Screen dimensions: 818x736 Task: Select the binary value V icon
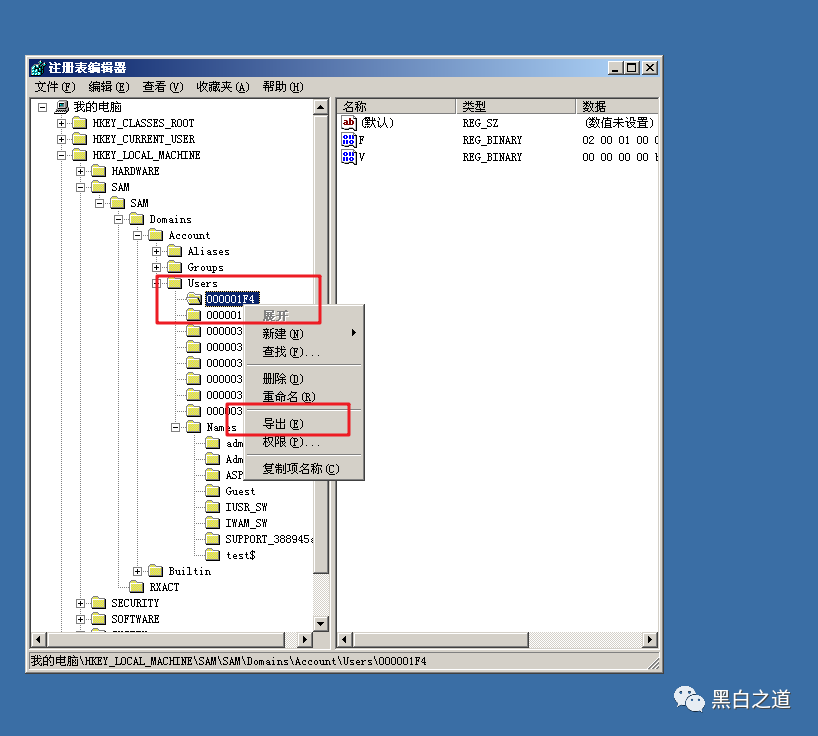[x=349, y=157]
